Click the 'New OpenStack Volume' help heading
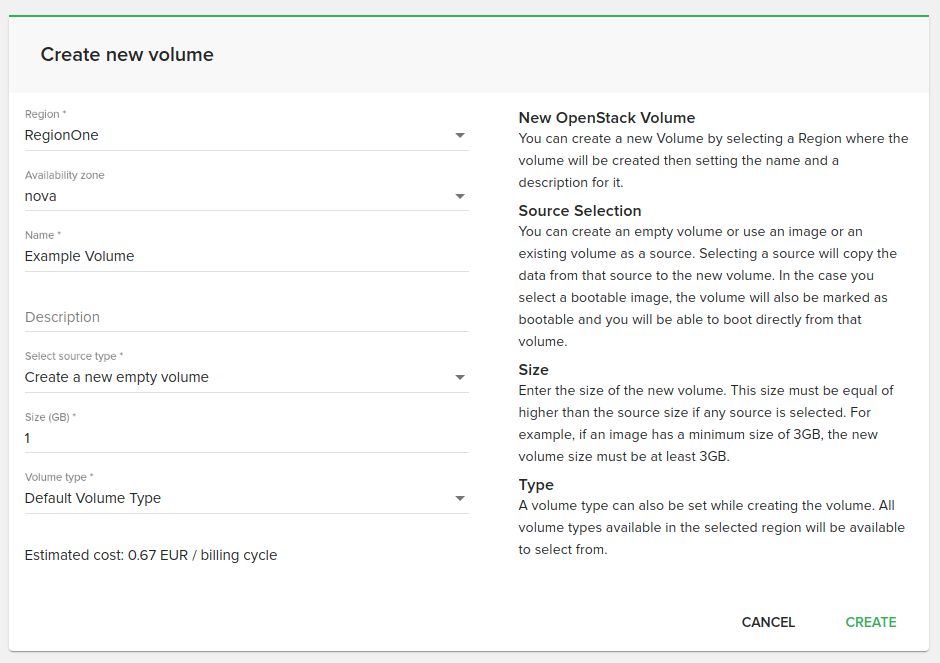 click(607, 117)
